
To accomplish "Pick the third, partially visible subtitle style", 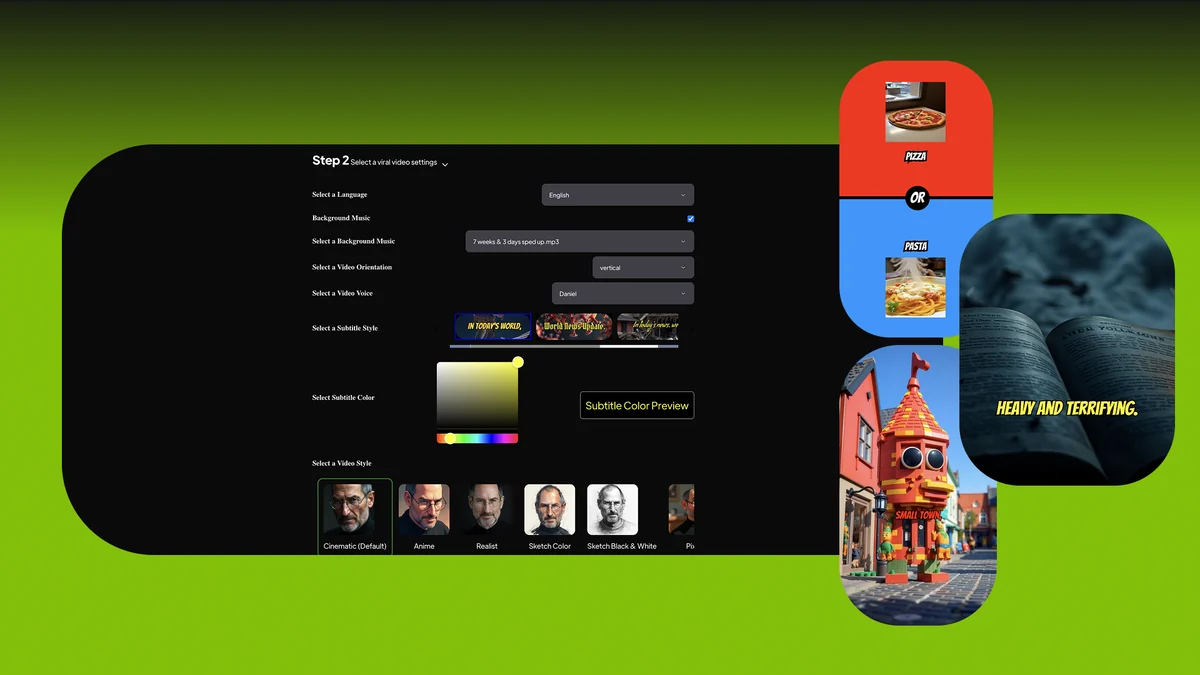I will pyautogui.click(x=648, y=327).
